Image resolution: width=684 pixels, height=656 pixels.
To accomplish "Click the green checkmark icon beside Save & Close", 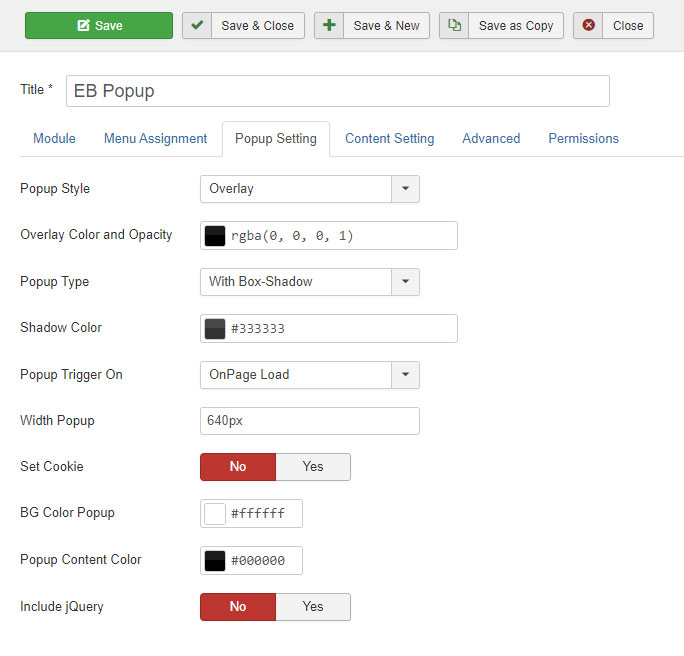I will pyautogui.click(x=197, y=25).
